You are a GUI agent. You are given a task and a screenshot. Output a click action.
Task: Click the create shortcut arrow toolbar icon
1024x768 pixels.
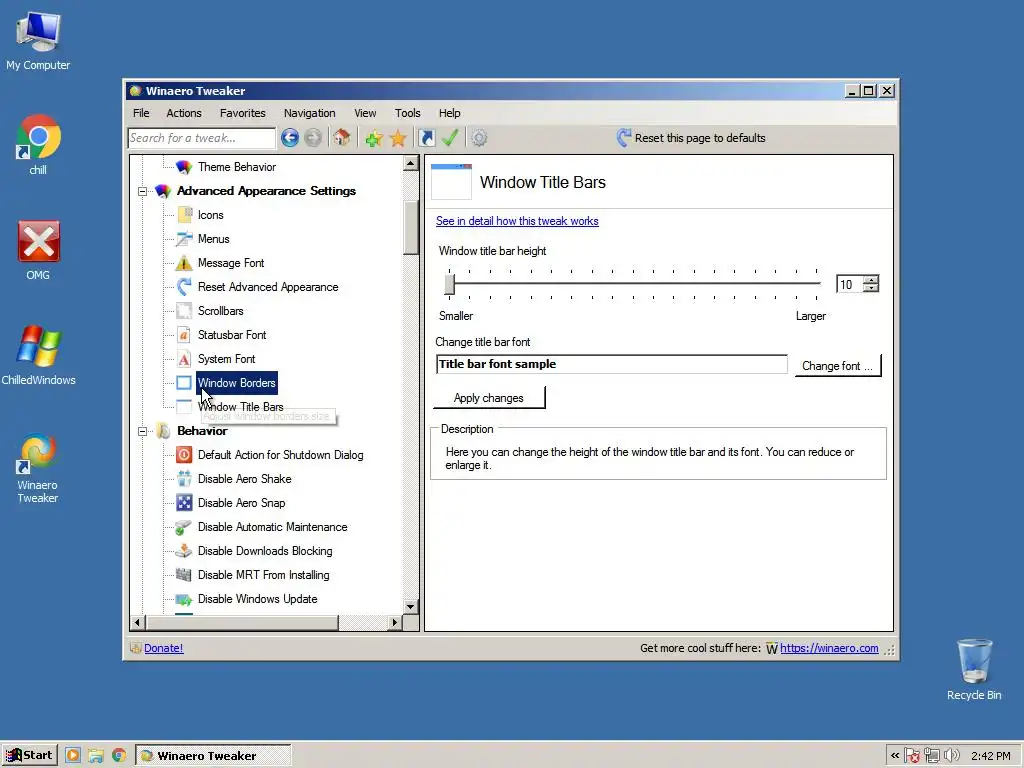tap(426, 138)
